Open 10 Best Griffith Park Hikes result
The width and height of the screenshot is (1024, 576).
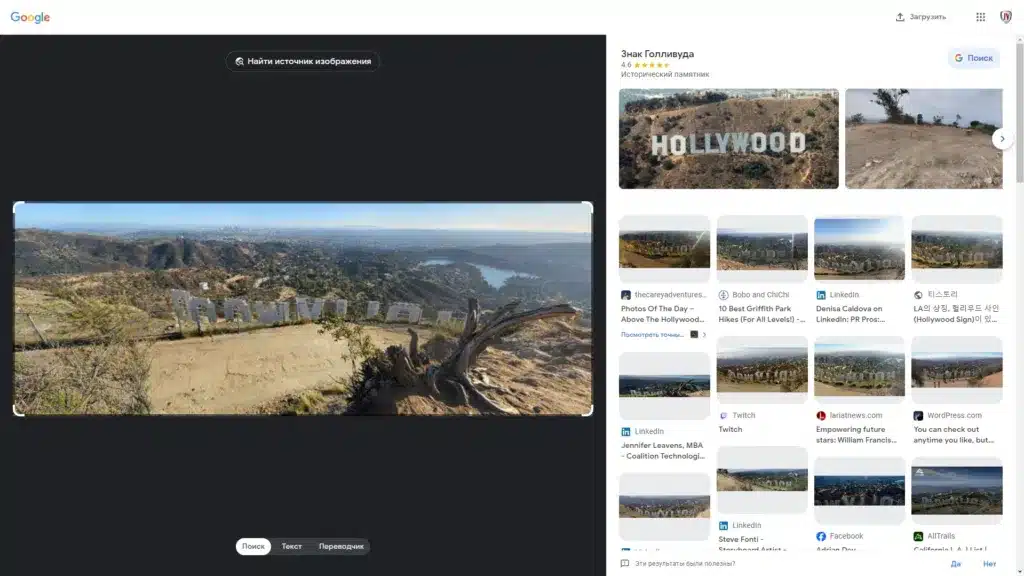coord(762,314)
